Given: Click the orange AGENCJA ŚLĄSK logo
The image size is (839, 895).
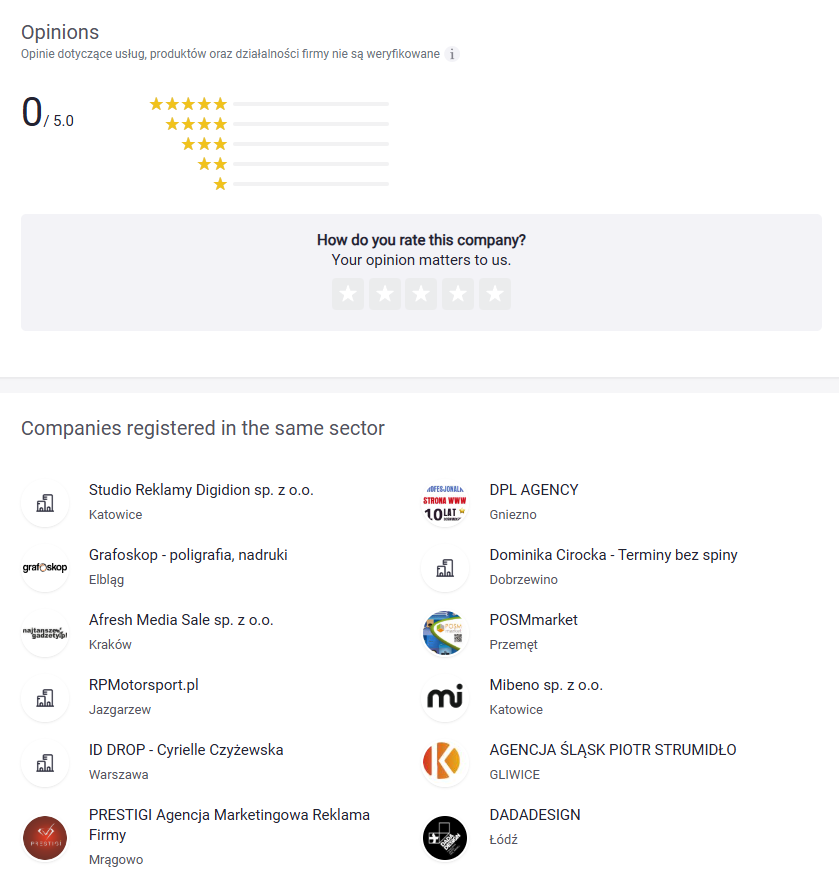Looking at the screenshot, I should 445,763.
